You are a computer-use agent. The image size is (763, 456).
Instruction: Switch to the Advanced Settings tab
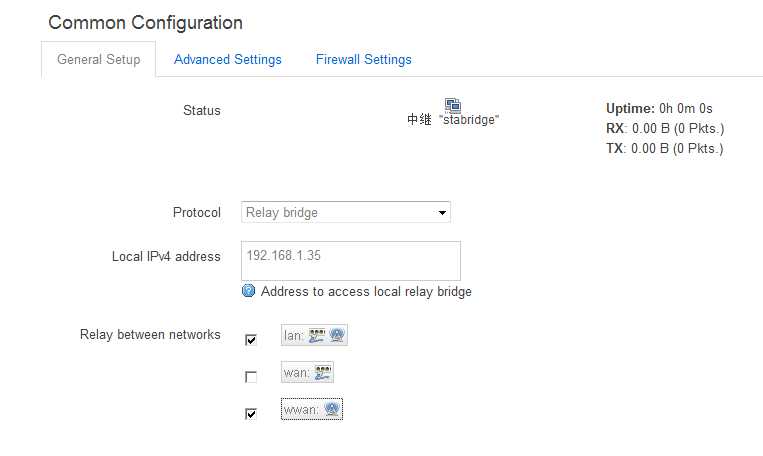tap(228, 59)
